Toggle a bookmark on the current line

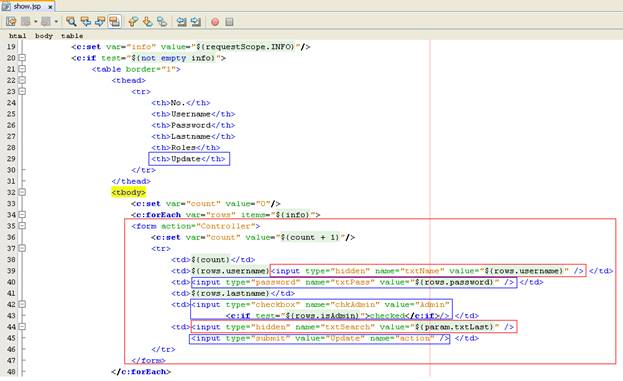click(x=162, y=22)
